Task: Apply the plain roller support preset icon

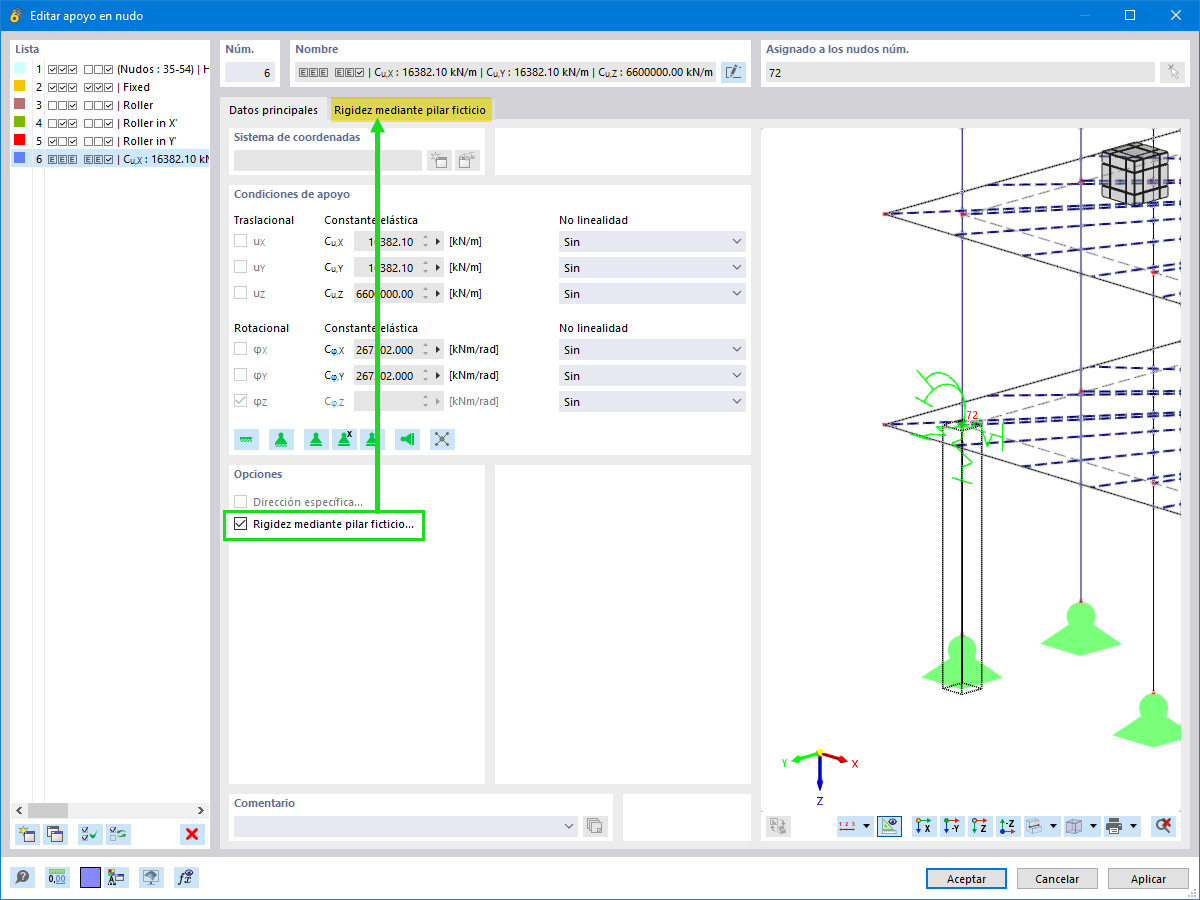Action: tap(316, 439)
